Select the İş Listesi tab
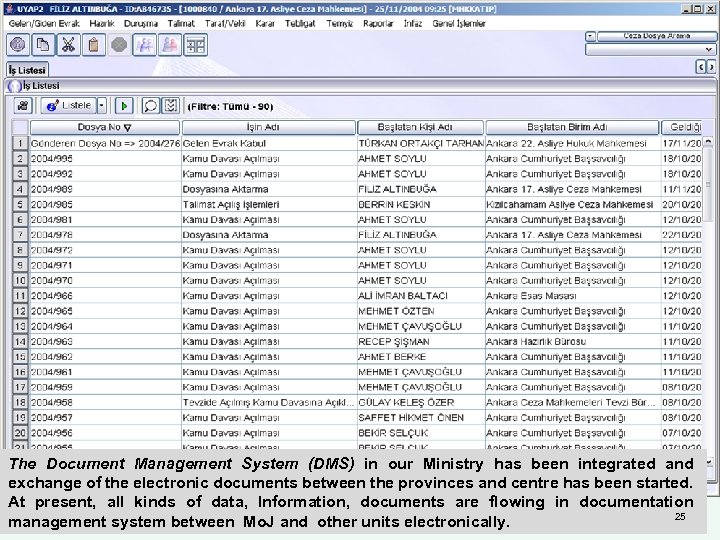The width and height of the screenshot is (720, 540). 27,70
